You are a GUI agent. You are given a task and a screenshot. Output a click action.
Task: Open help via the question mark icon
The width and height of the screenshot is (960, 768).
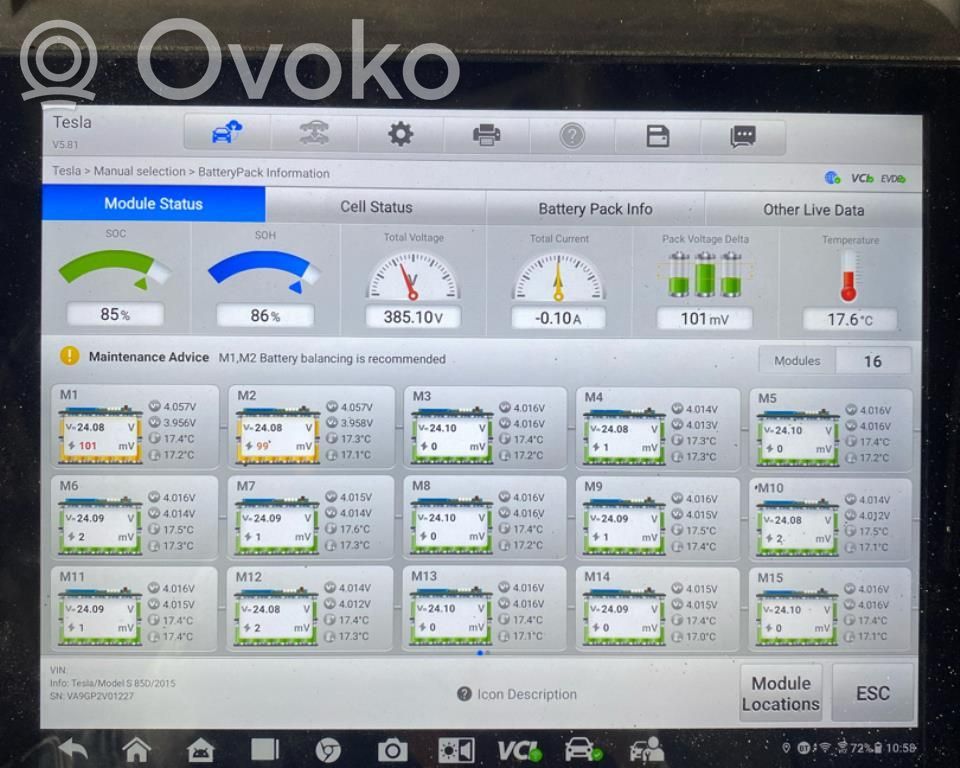[572, 136]
